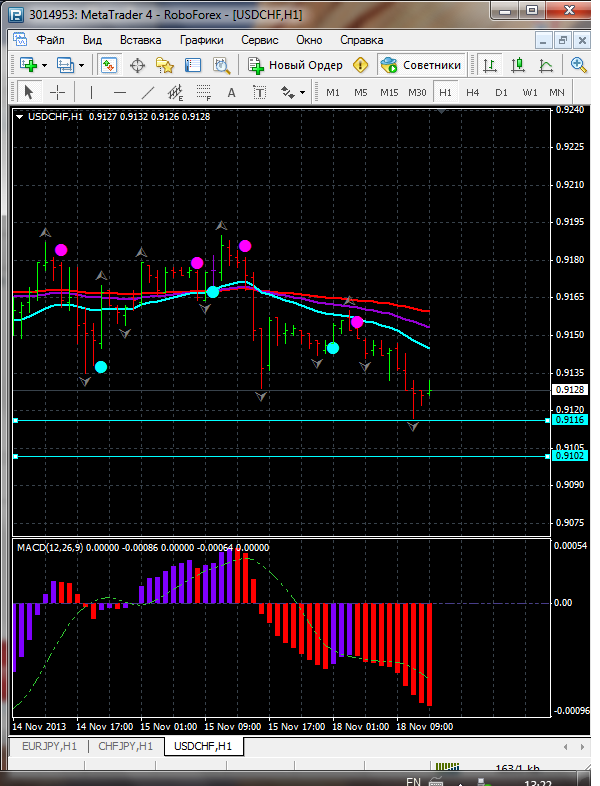Screen dimensions: 600x786
Task: Open the Data Window crosshair-circle icon
Action: tap(137, 65)
